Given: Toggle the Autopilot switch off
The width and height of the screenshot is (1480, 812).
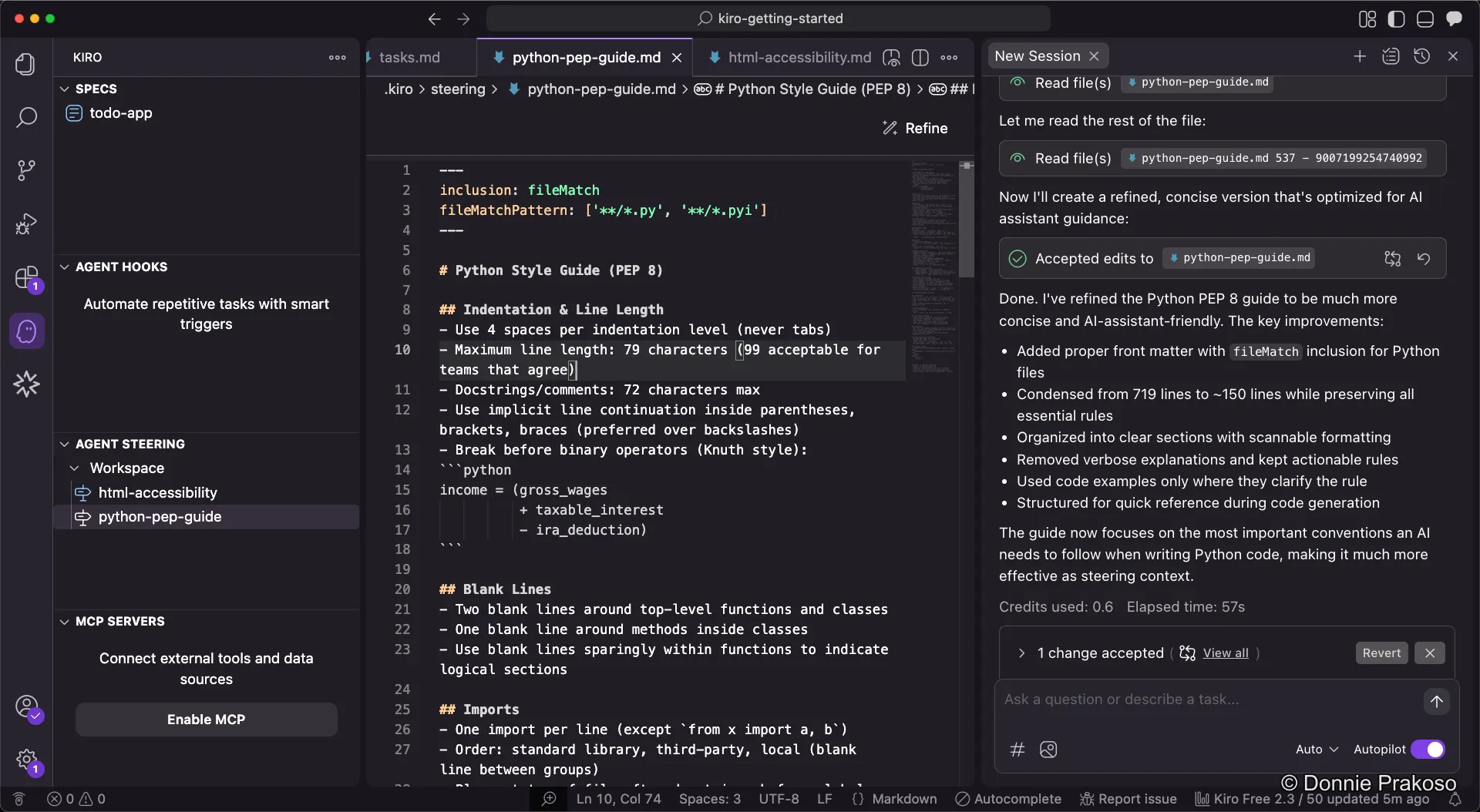Looking at the screenshot, I should (x=1428, y=749).
